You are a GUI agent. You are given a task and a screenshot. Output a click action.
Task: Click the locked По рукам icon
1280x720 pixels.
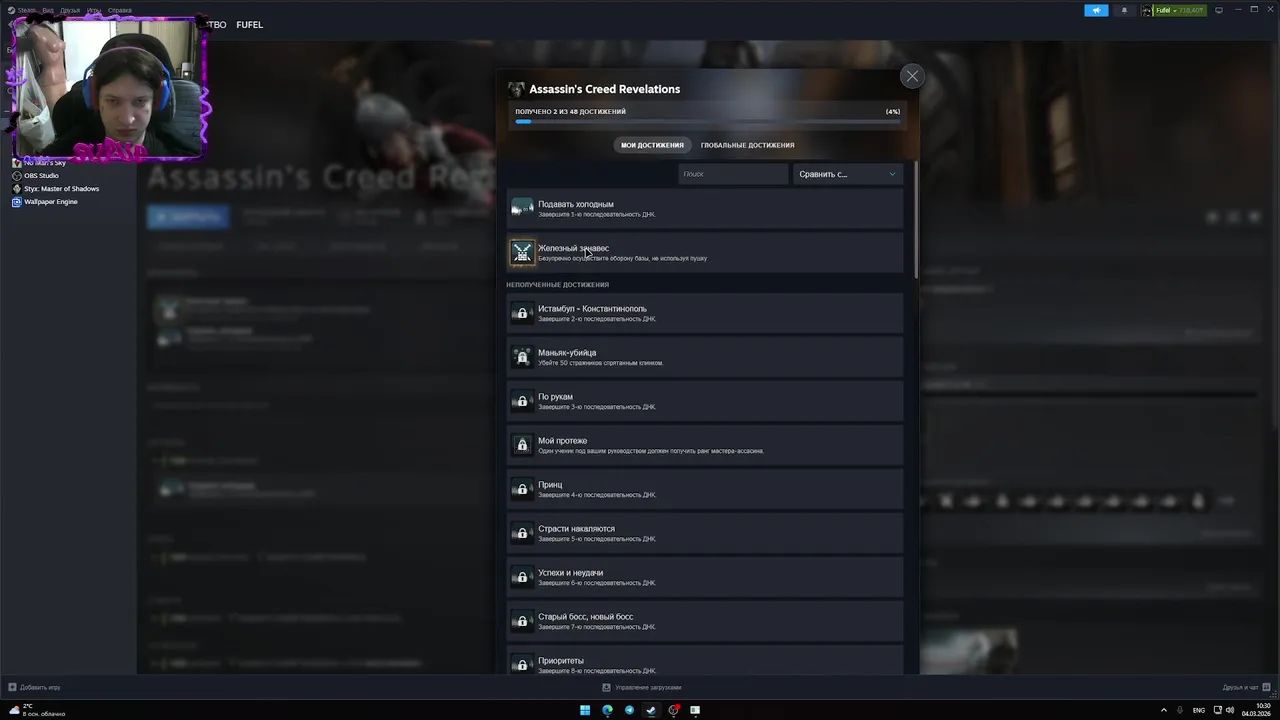pyautogui.click(x=522, y=401)
